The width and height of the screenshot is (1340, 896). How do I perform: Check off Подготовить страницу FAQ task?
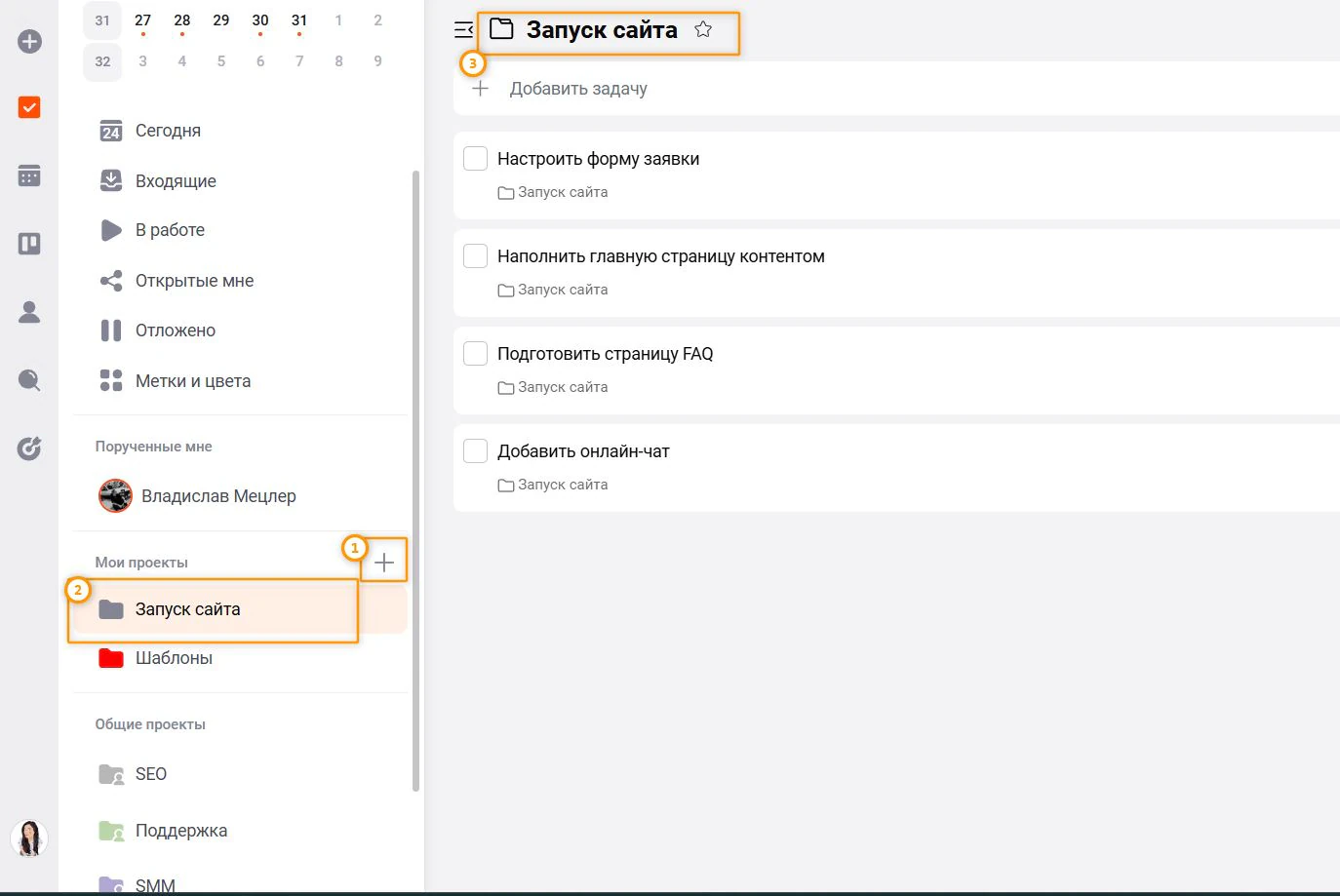point(475,354)
